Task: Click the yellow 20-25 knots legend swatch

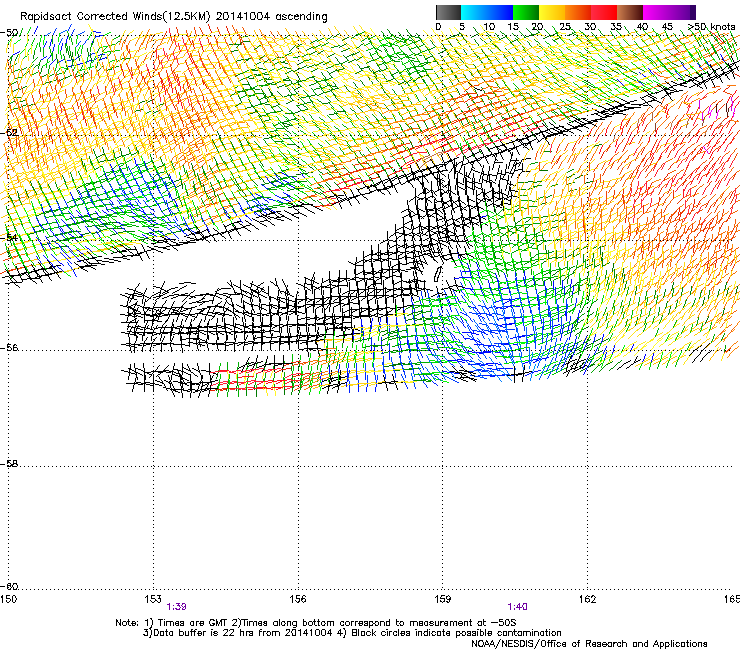Action: [x=552, y=12]
